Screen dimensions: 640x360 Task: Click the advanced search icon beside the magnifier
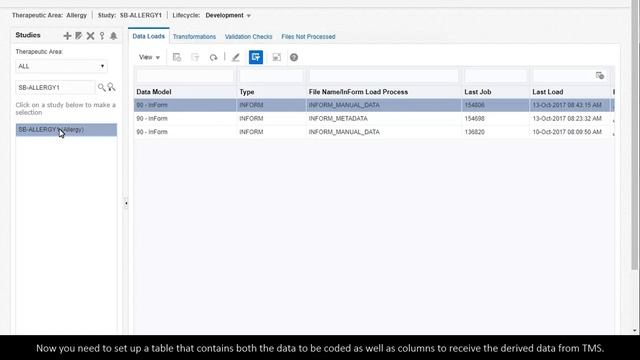111,87
